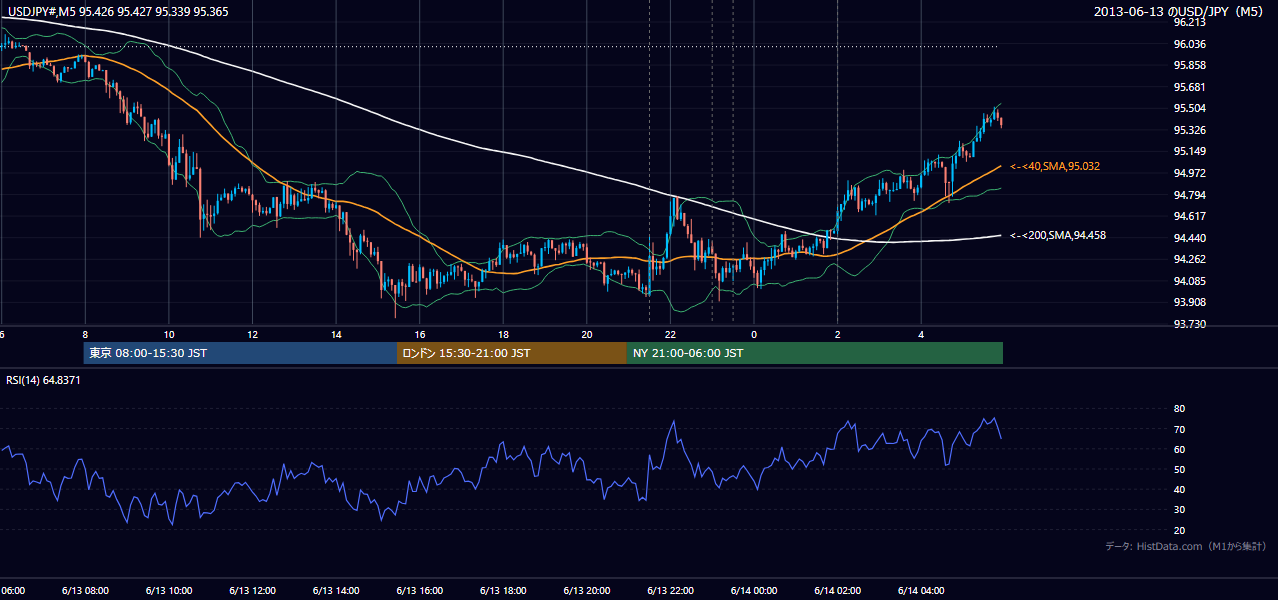
Task: Select the 東京 08:00-15:30 JST session bar
Action: [x=240, y=353]
